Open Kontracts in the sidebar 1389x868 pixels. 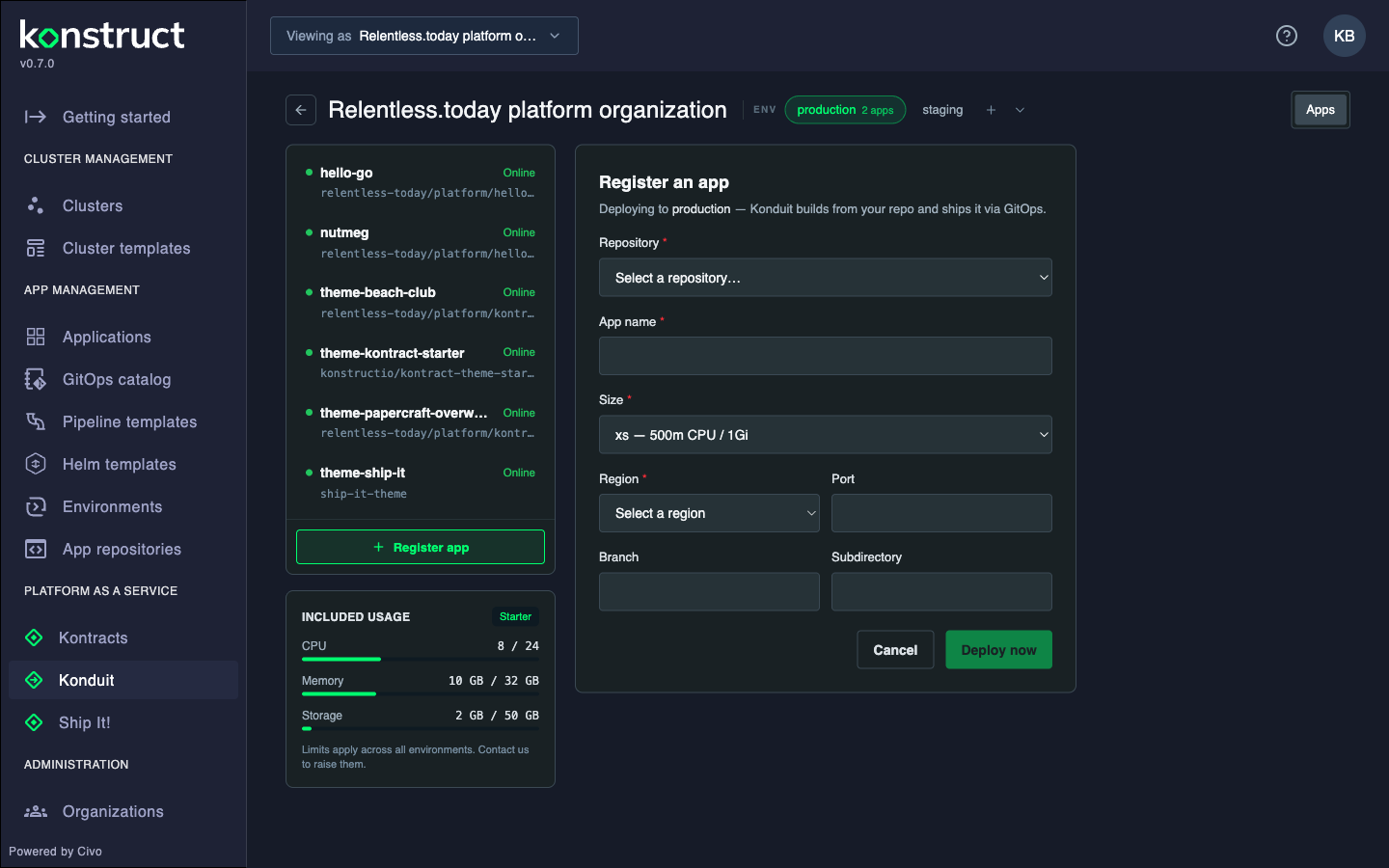pyautogui.click(x=123, y=637)
